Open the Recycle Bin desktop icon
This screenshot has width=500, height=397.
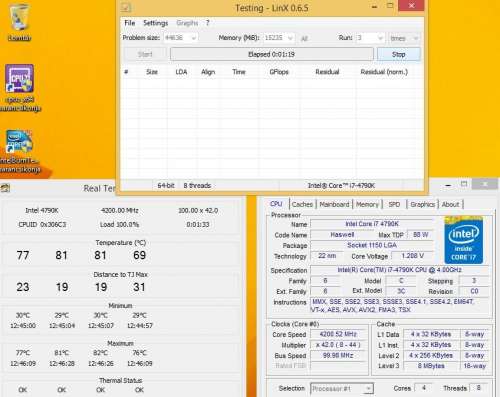pos(20,22)
